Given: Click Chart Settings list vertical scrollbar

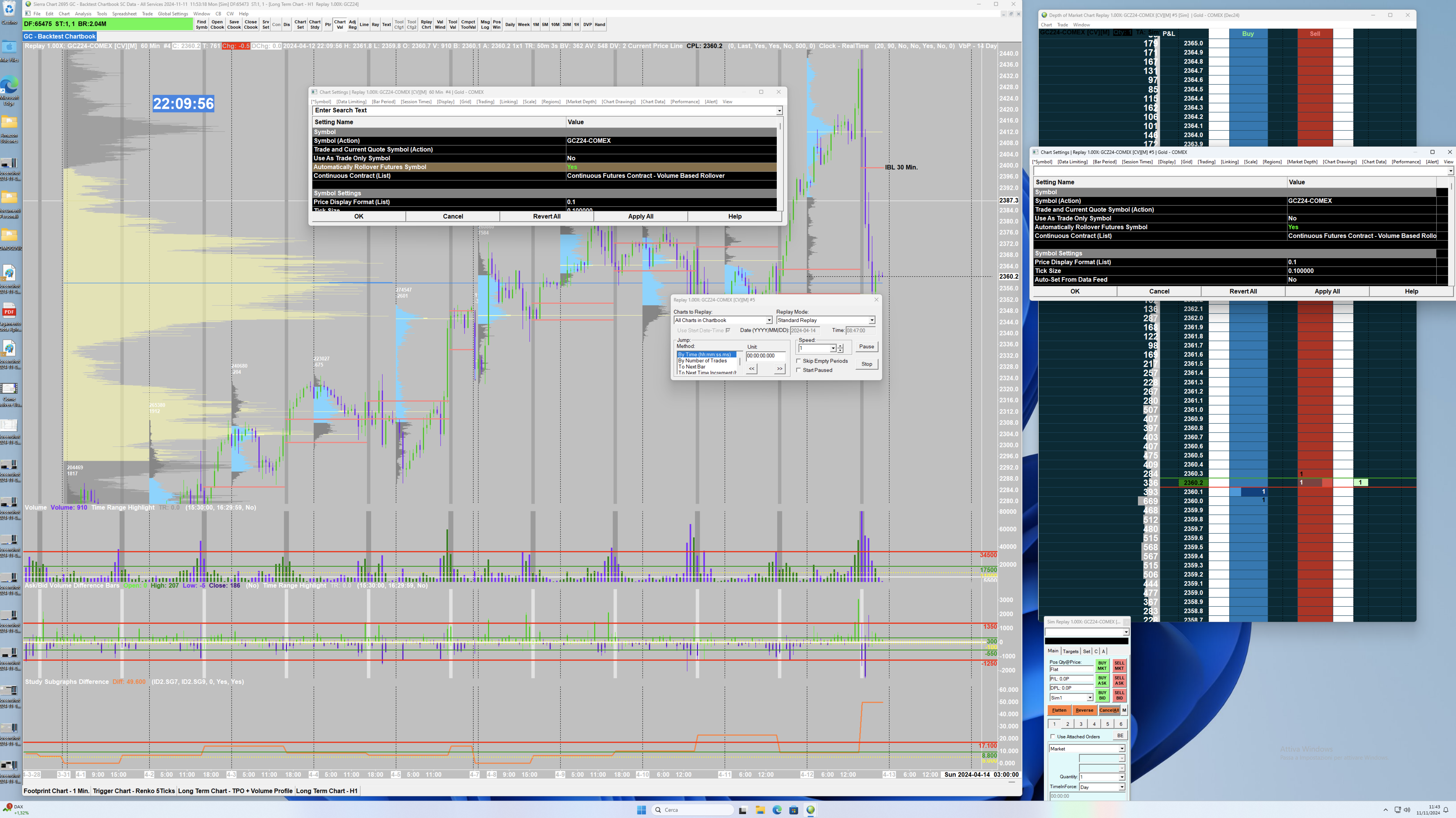Looking at the screenshot, I should (x=780, y=164).
